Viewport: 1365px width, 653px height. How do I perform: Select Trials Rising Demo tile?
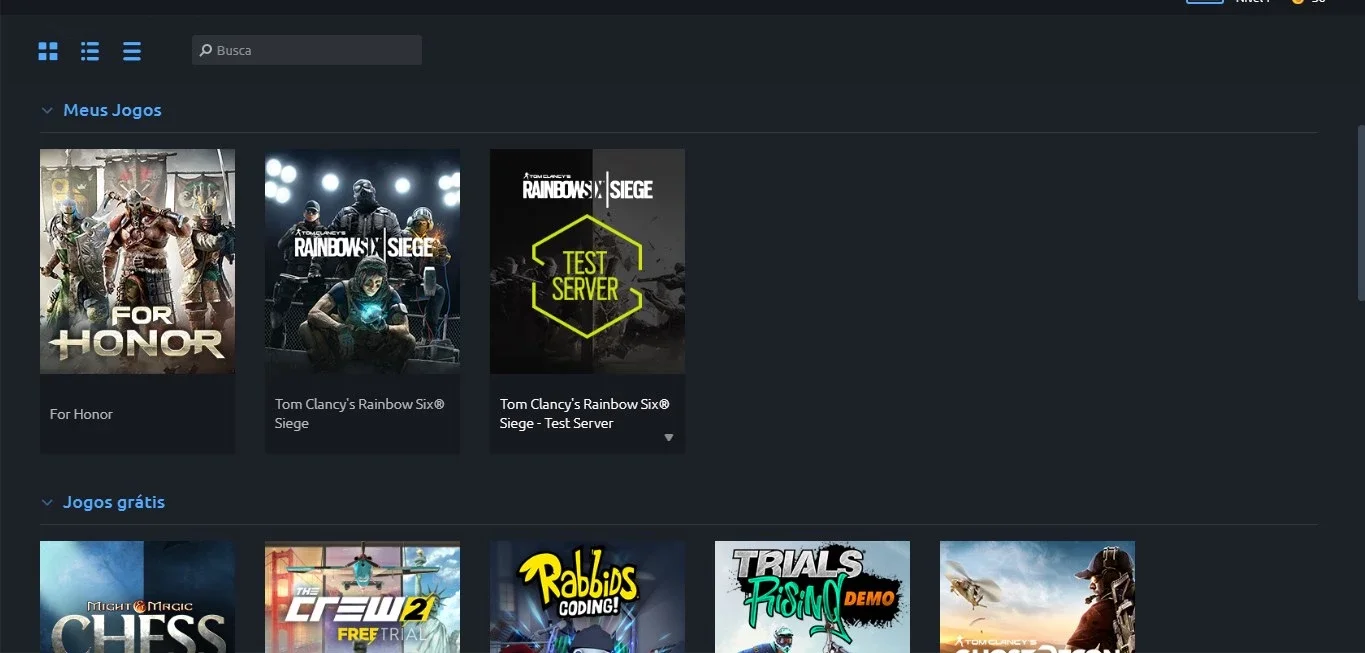tap(812, 597)
